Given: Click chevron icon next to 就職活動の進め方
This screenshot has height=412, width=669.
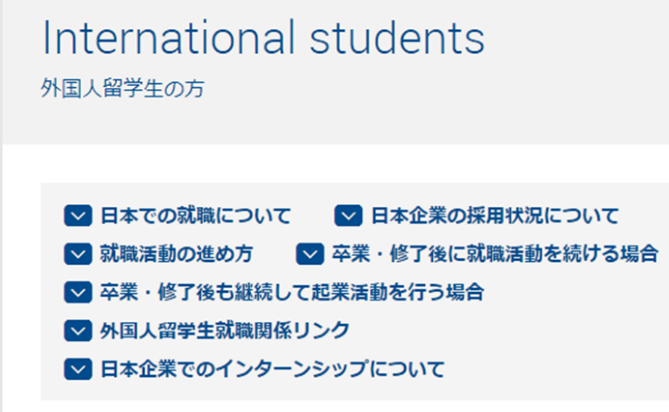Looking at the screenshot, I should 77,254.
